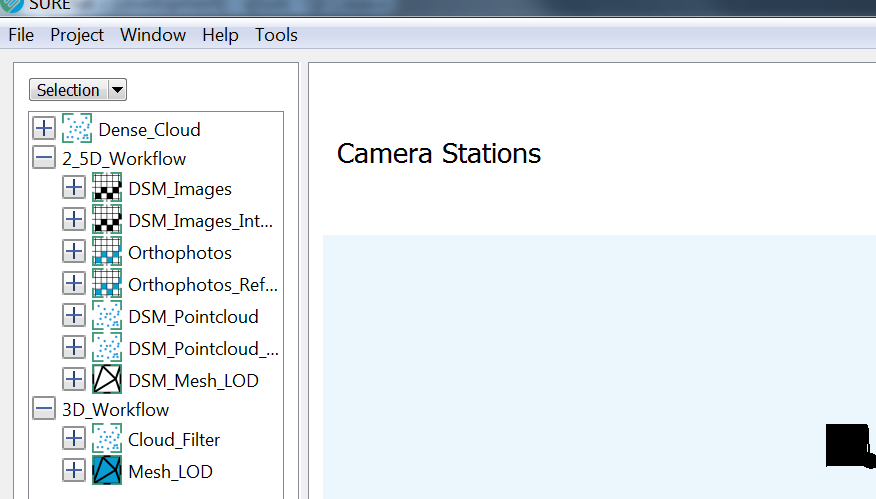
Task: Open the Window menu
Action: pos(153,35)
